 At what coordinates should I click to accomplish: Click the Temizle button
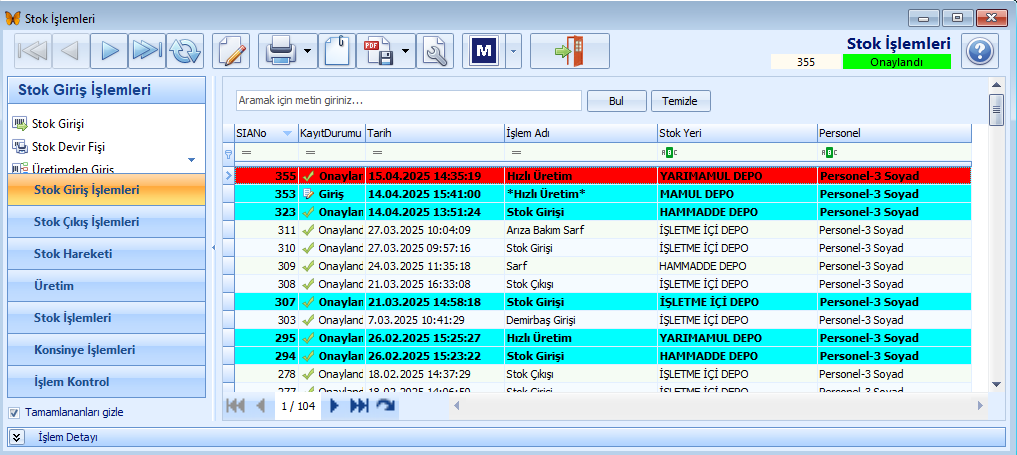coord(681,101)
